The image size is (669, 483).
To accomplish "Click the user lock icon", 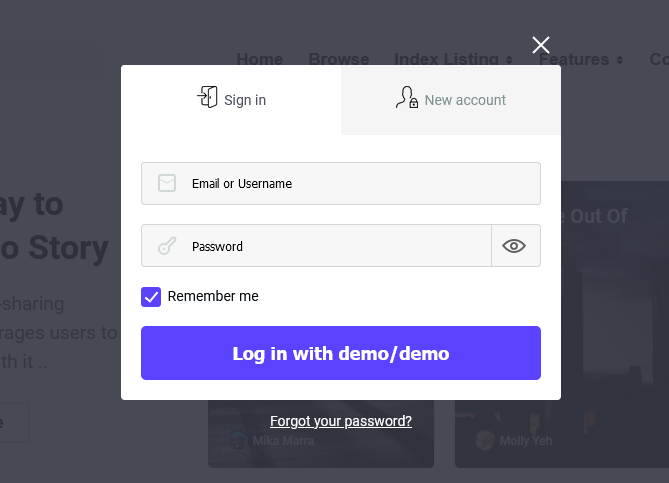I will 407,97.
